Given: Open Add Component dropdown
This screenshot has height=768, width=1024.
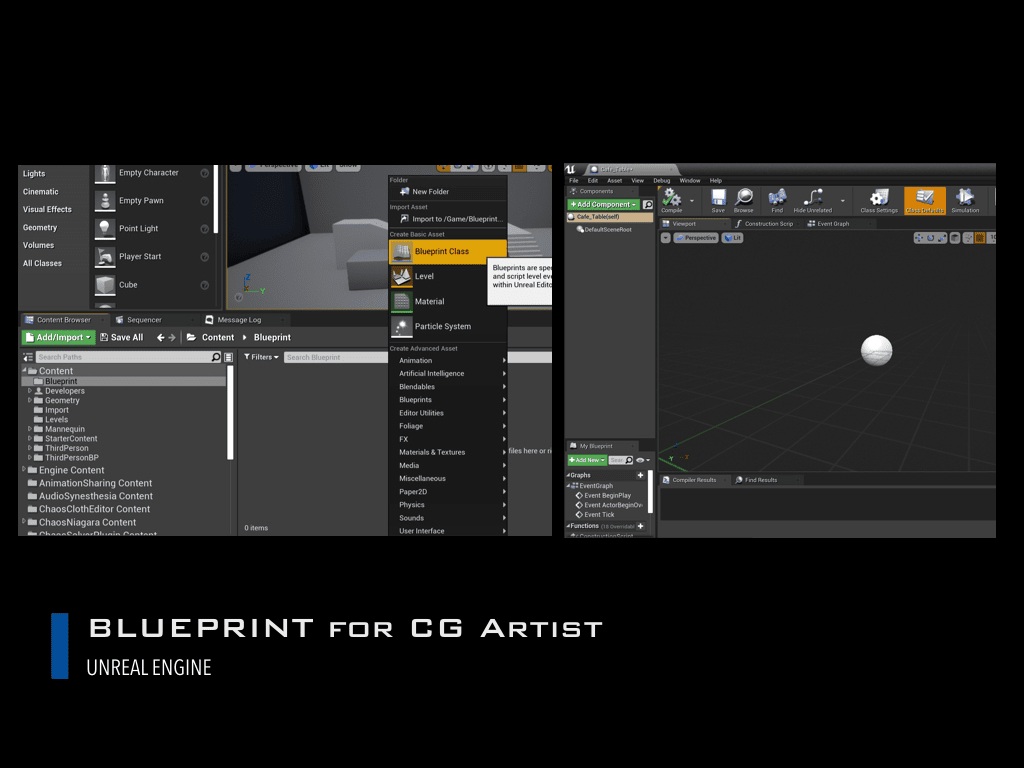Looking at the screenshot, I should pyautogui.click(x=603, y=204).
